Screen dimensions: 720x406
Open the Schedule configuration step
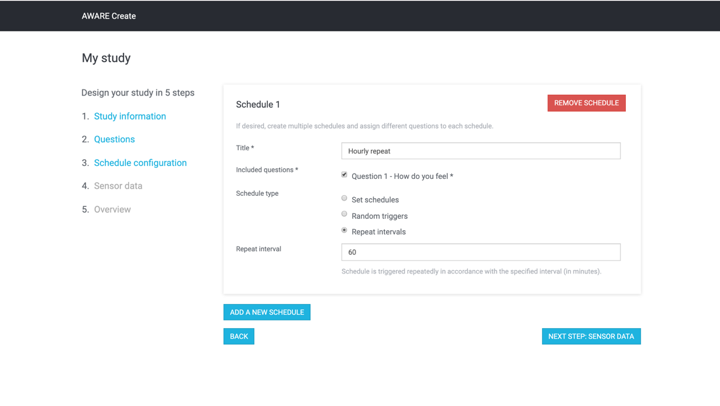pyautogui.click(x=140, y=163)
